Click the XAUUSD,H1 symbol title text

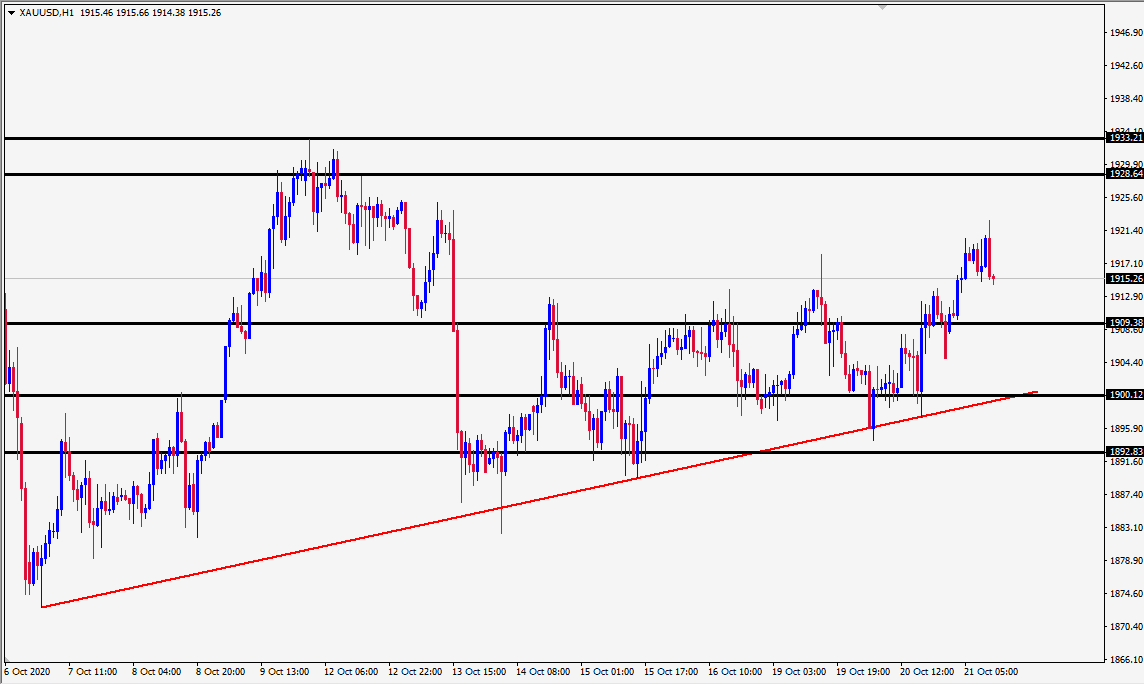(47, 13)
